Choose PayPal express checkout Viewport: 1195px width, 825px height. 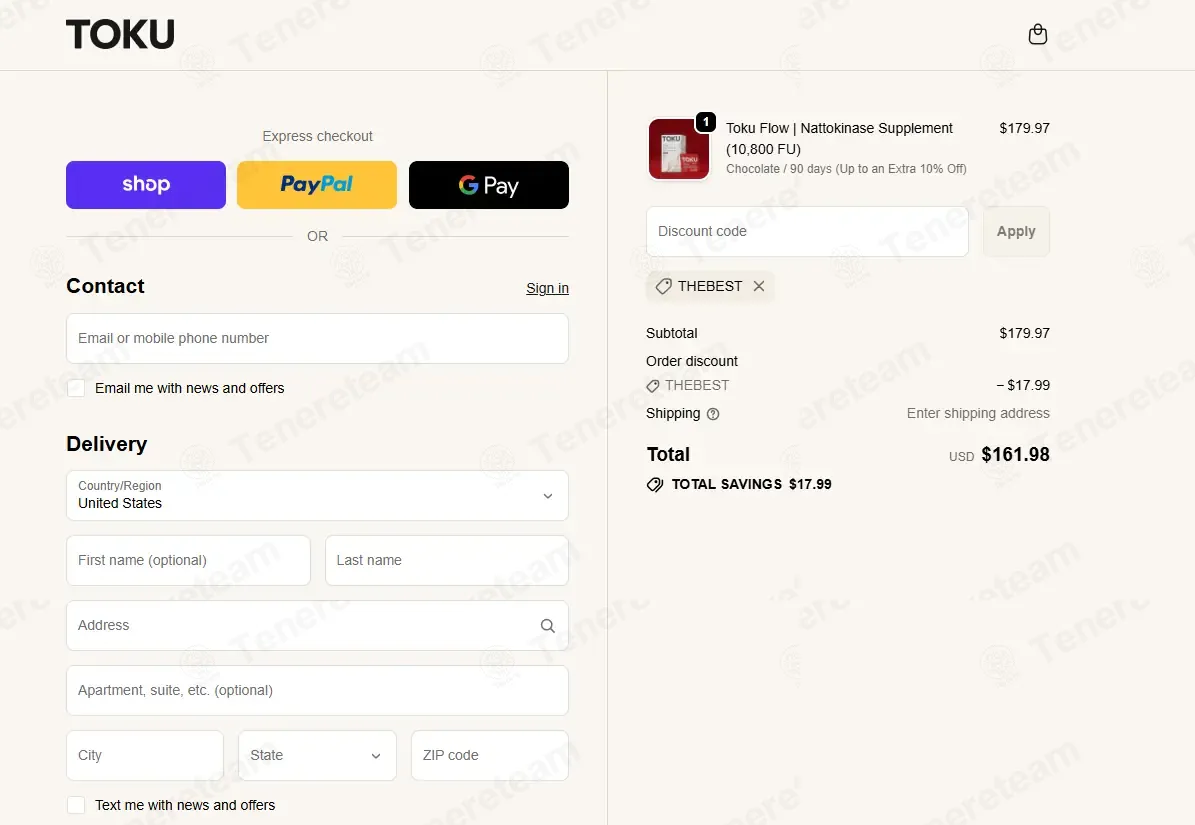pyautogui.click(x=317, y=185)
